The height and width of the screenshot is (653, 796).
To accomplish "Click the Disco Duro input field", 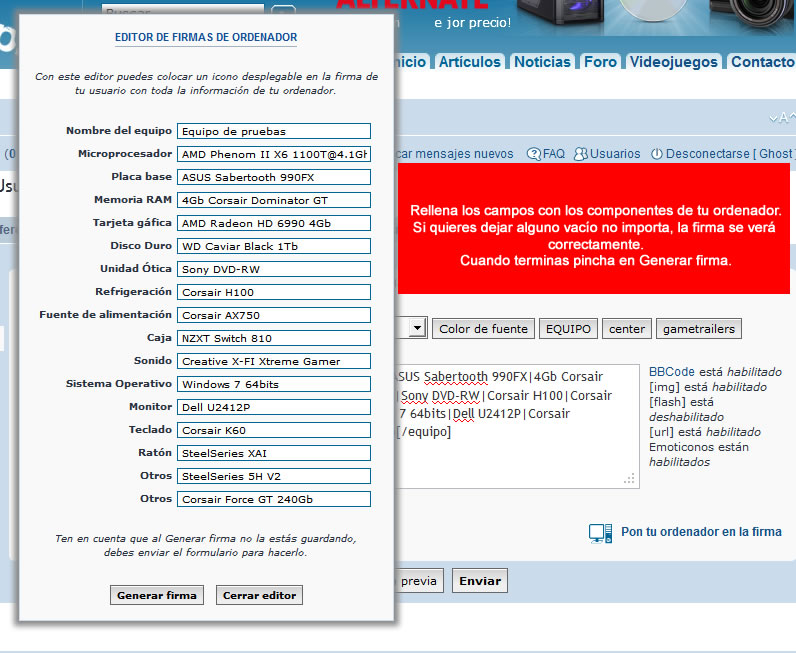I will click(x=274, y=246).
